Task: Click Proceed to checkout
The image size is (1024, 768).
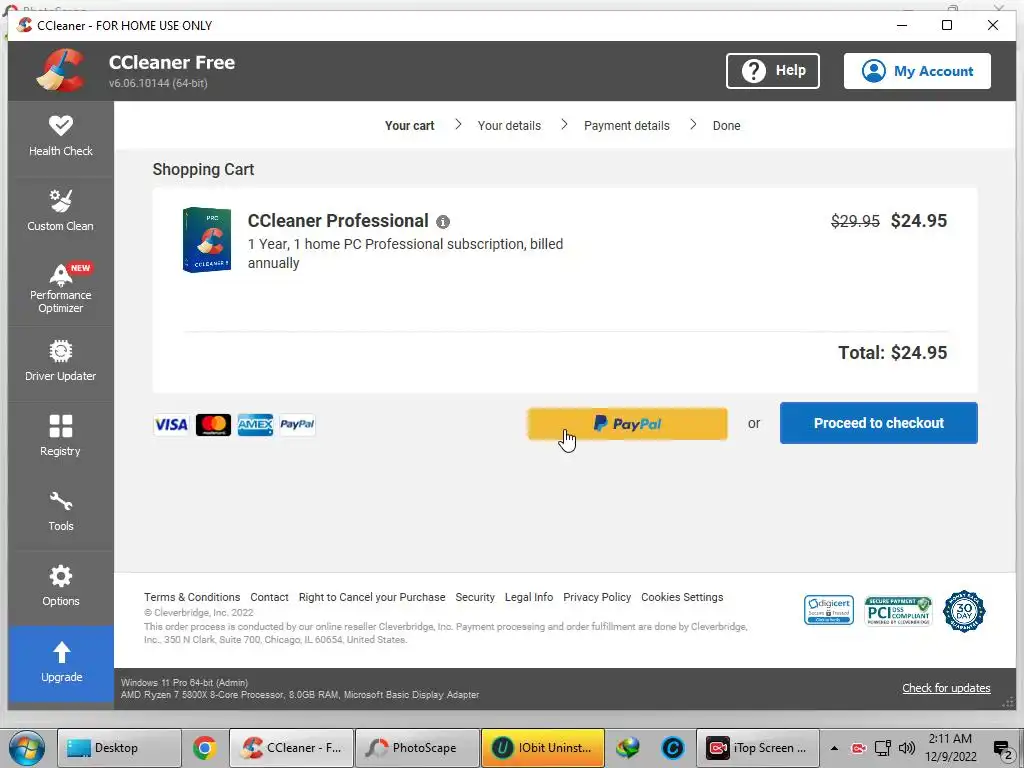Action: tap(878, 423)
